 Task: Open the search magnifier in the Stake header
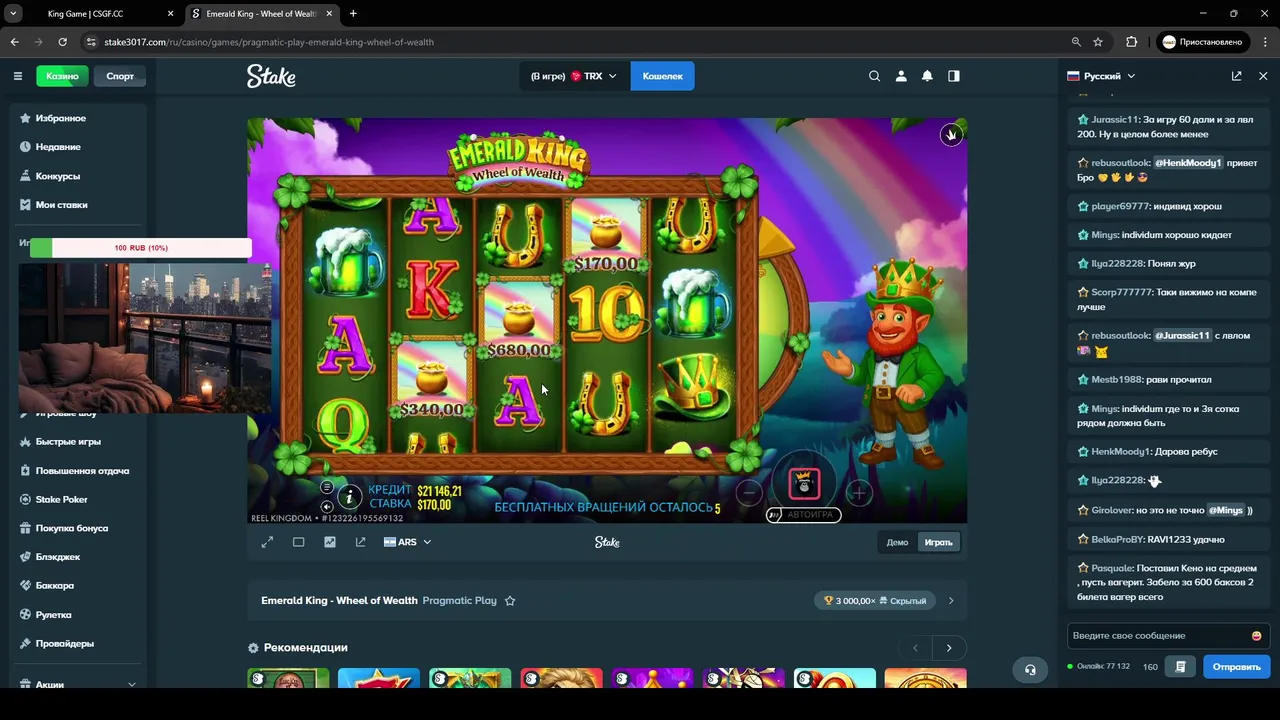[x=875, y=76]
